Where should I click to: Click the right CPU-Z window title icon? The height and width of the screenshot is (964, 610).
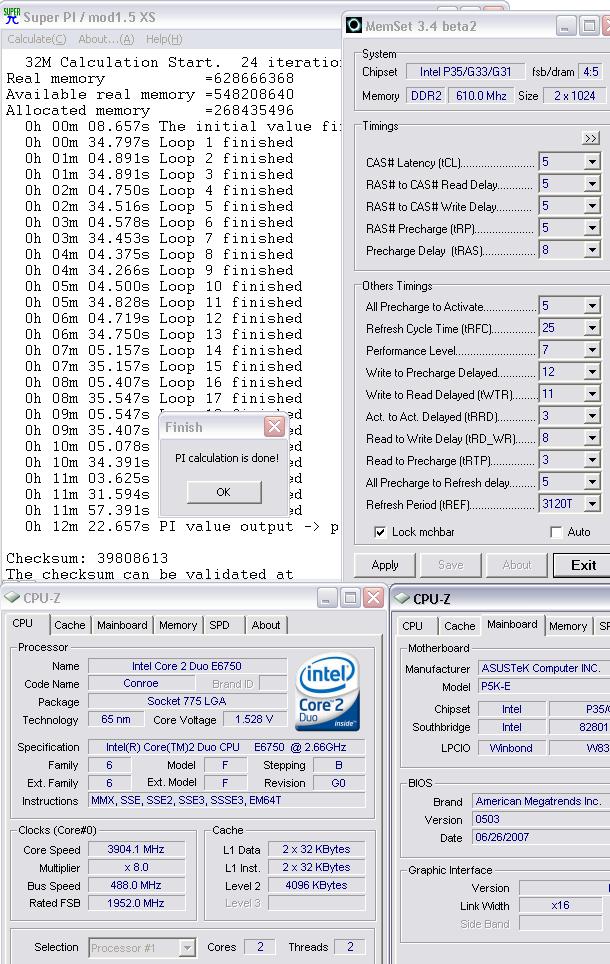tap(402, 598)
